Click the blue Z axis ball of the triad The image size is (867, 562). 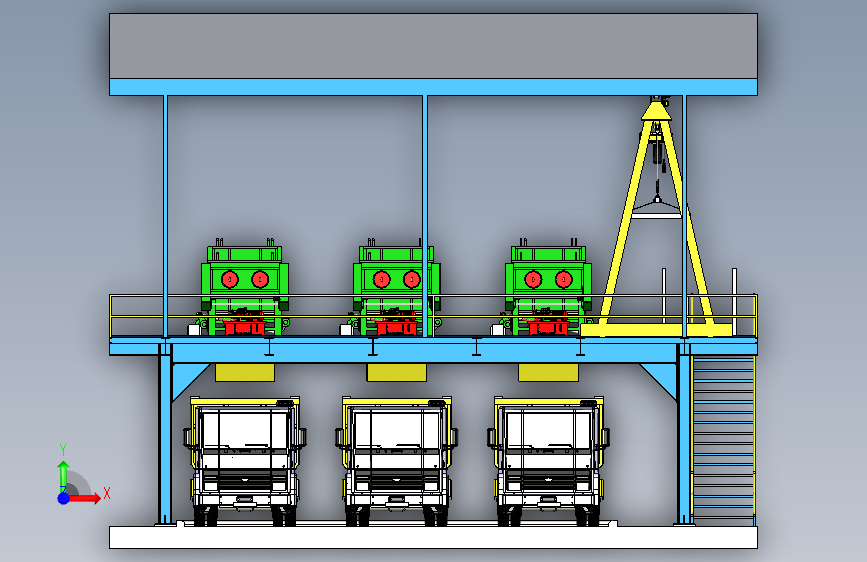(64, 498)
